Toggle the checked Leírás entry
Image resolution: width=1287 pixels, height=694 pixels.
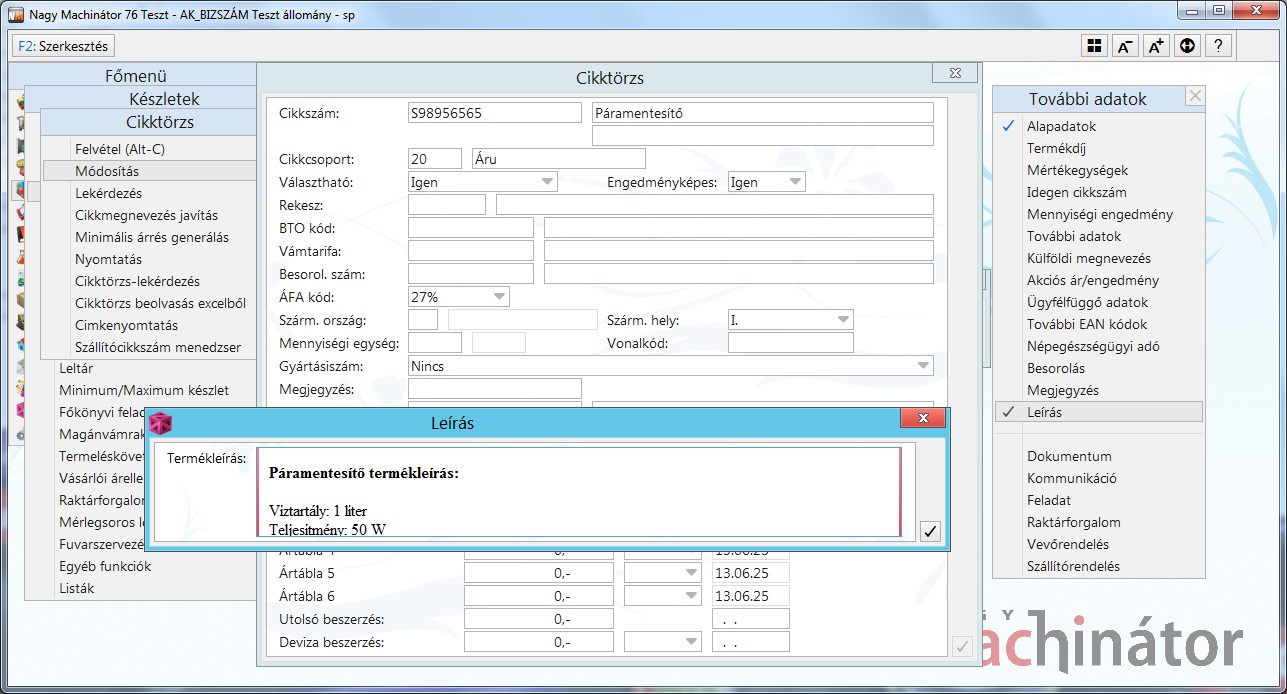1044,412
